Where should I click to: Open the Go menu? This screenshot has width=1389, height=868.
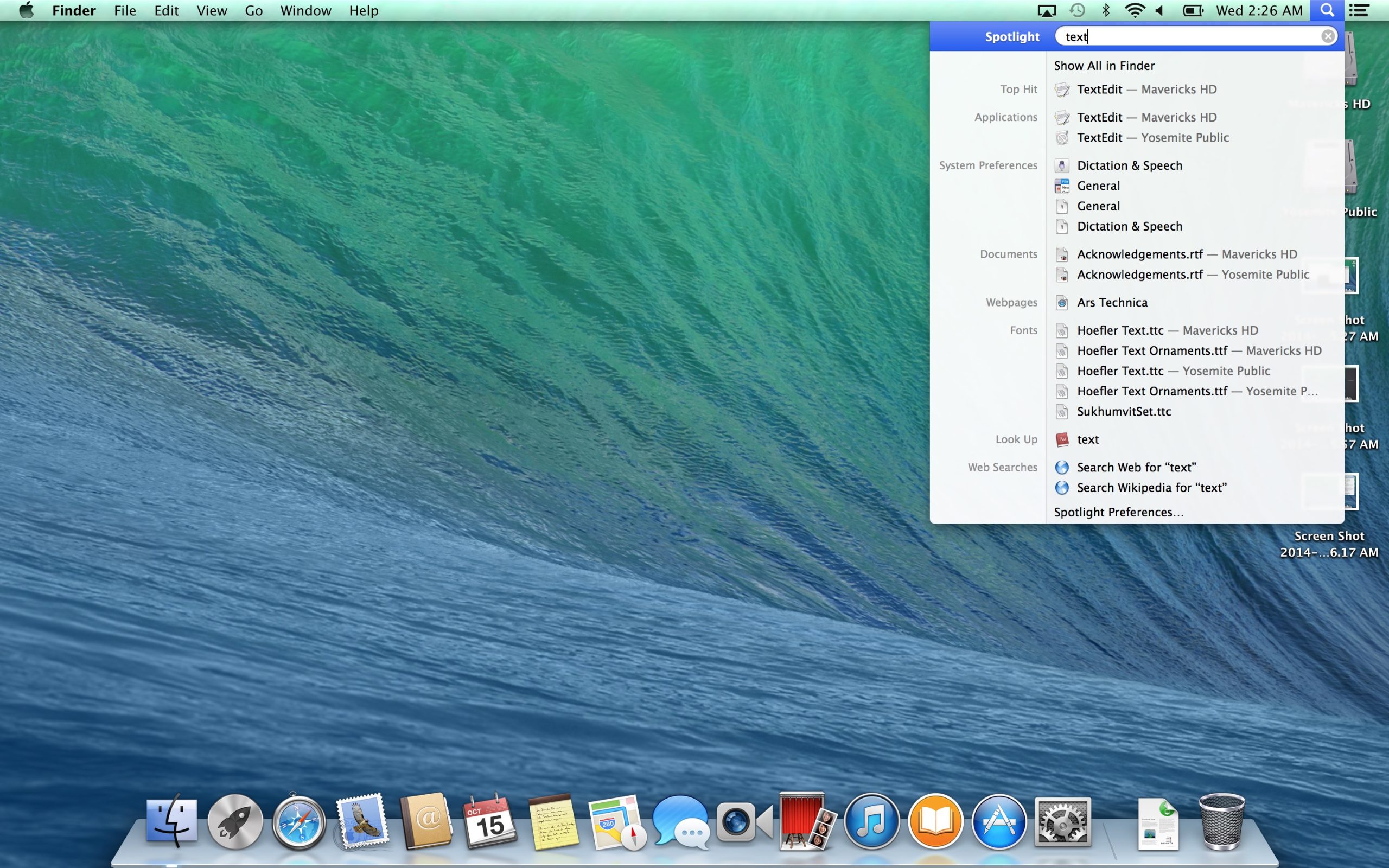click(x=254, y=10)
